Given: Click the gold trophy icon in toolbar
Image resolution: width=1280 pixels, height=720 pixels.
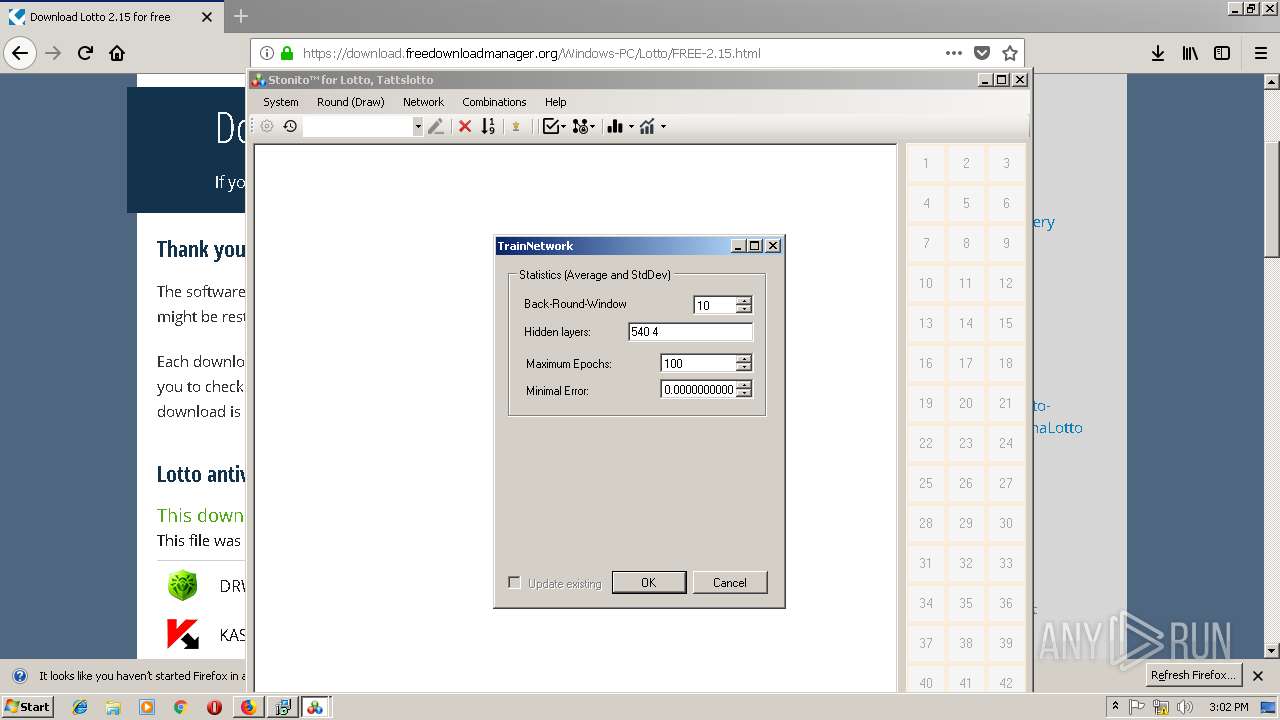Looking at the screenshot, I should pyautogui.click(x=516, y=126).
